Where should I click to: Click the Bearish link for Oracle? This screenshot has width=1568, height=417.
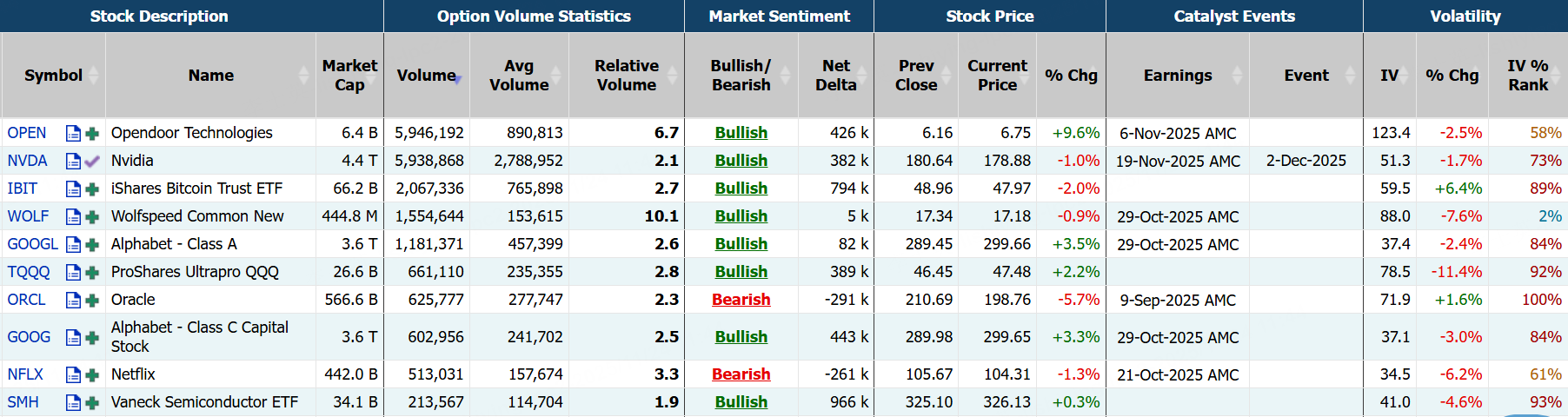coord(741,300)
